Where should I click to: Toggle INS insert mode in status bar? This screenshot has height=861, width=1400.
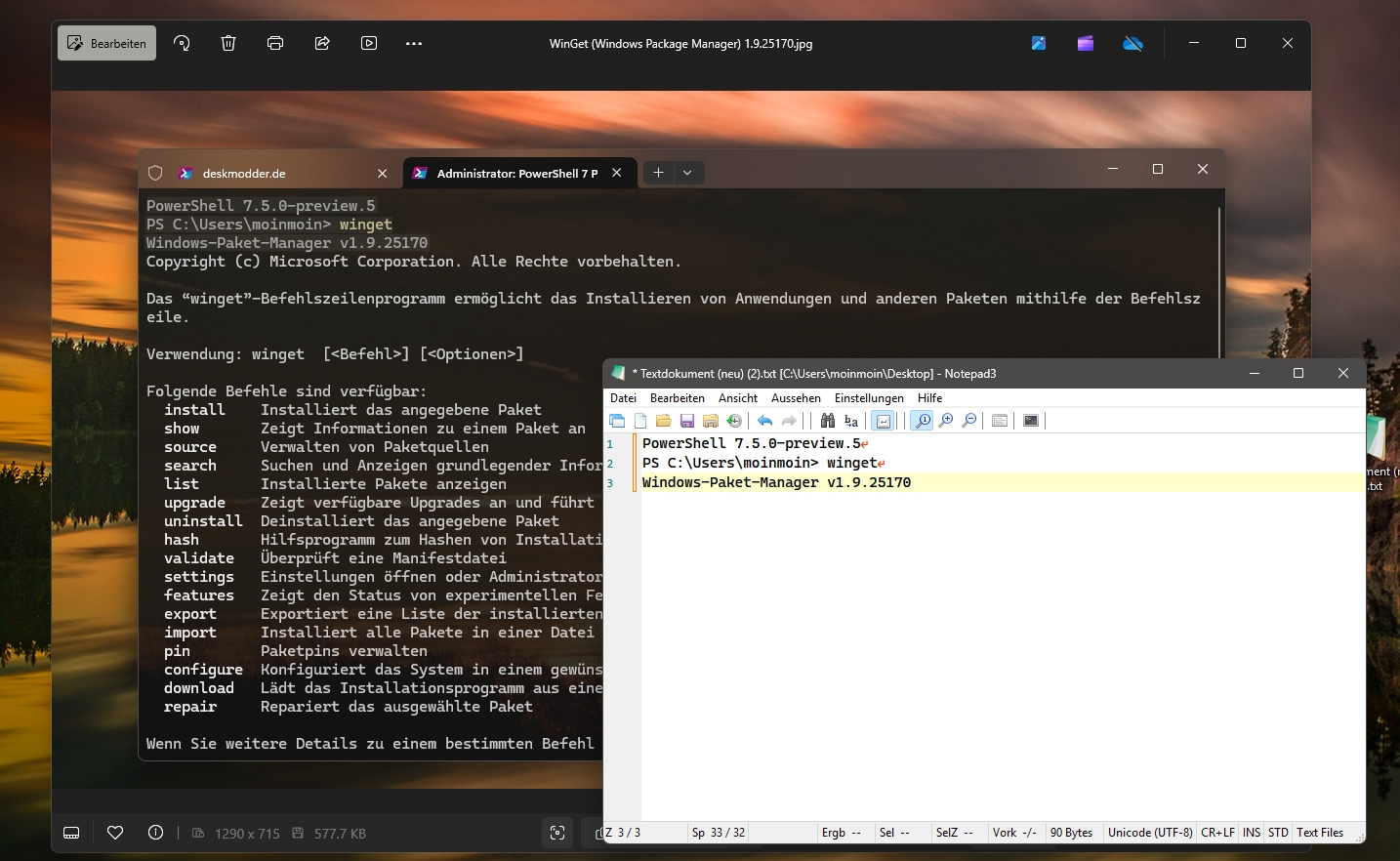(x=1252, y=833)
